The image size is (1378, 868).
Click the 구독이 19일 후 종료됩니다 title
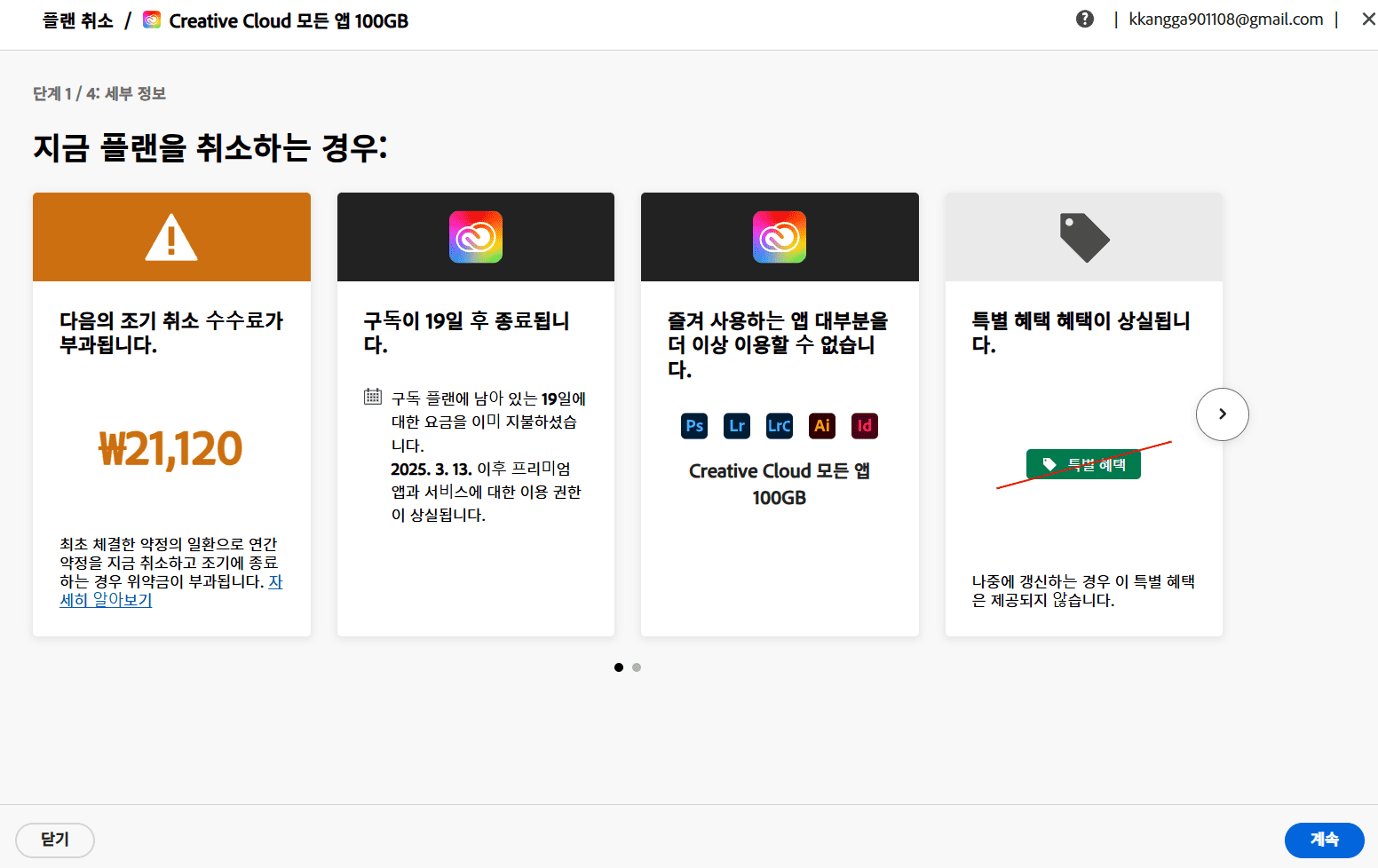click(x=466, y=333)
